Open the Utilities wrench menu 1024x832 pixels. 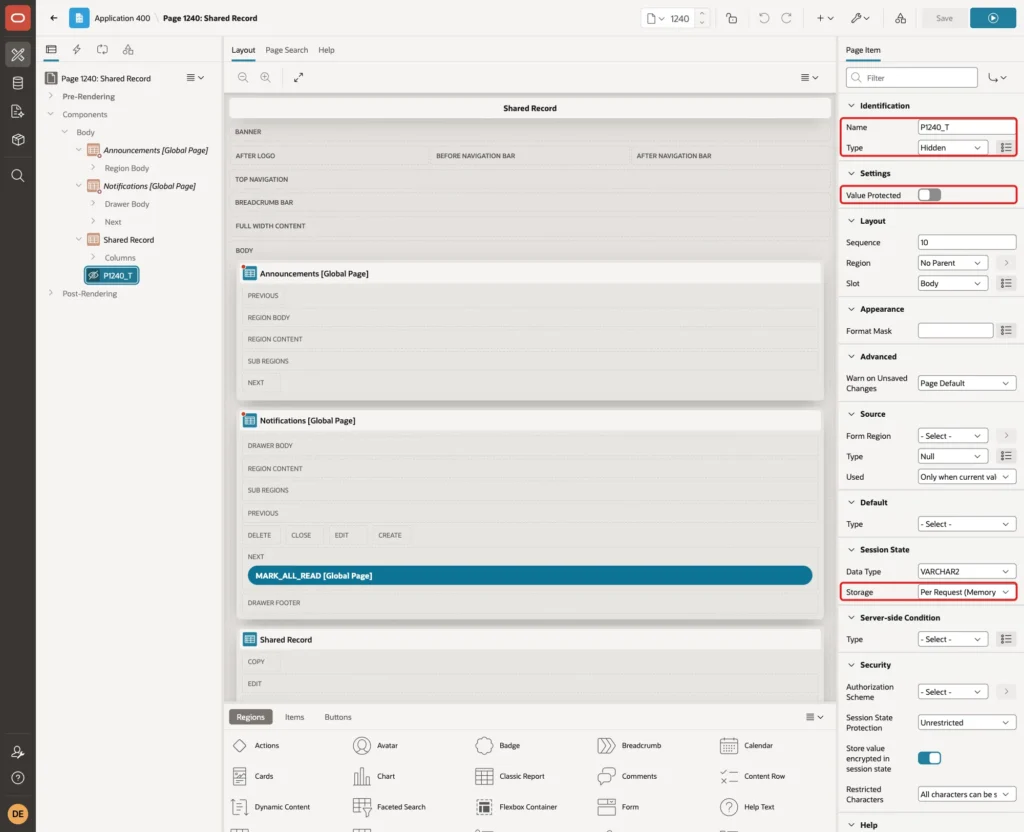click(x=859, y=18)
